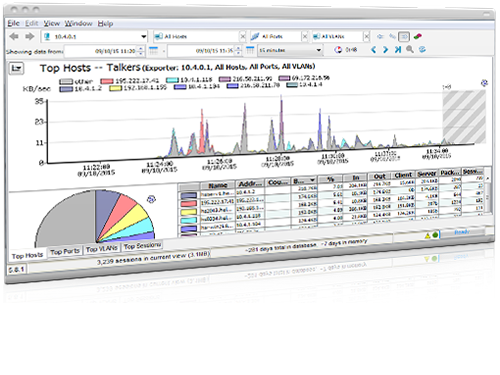Go to previous time period arrow
This screenshot has height=375, width=500.
373,50
